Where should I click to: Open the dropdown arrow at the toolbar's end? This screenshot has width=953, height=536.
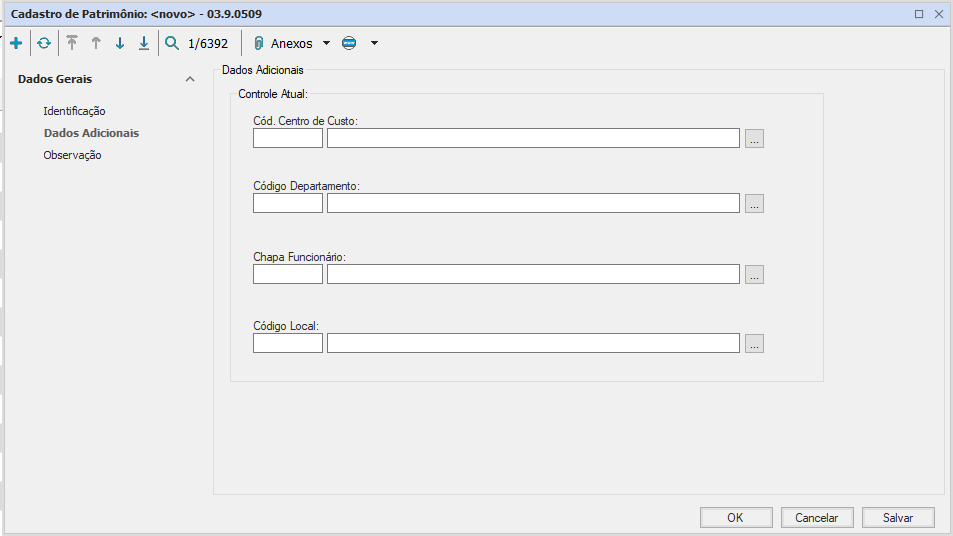(x=374, y=44)
